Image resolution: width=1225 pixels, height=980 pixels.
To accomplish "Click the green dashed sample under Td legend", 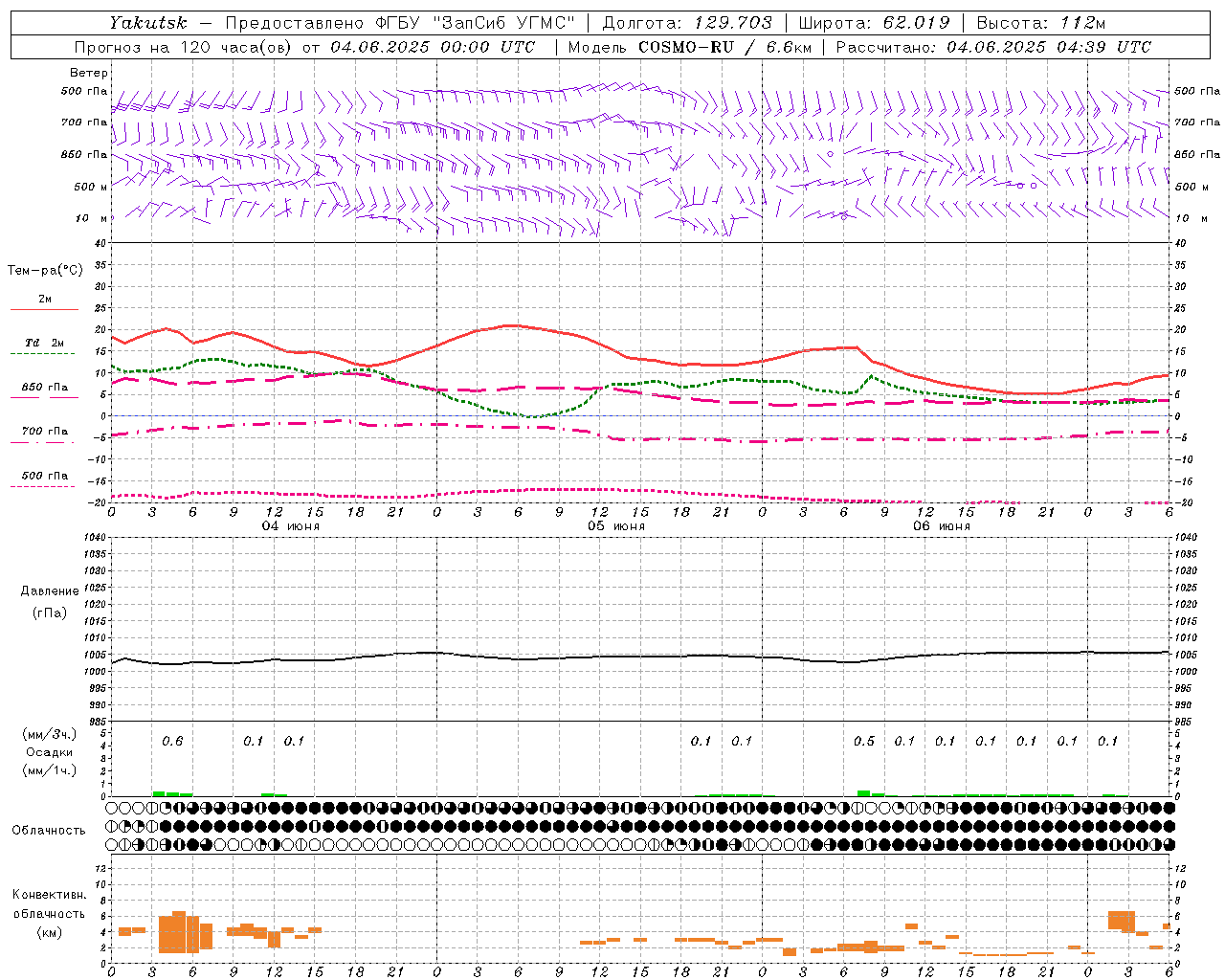I will (x=44, y=354).
